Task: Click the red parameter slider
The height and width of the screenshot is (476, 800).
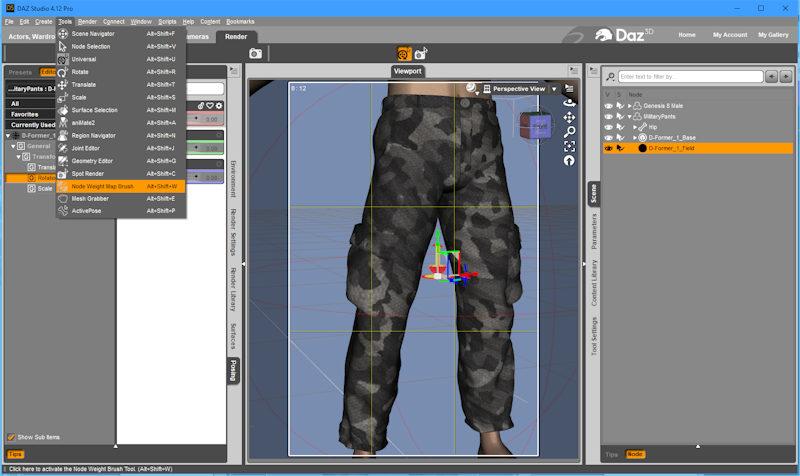Action: [205, 119]
